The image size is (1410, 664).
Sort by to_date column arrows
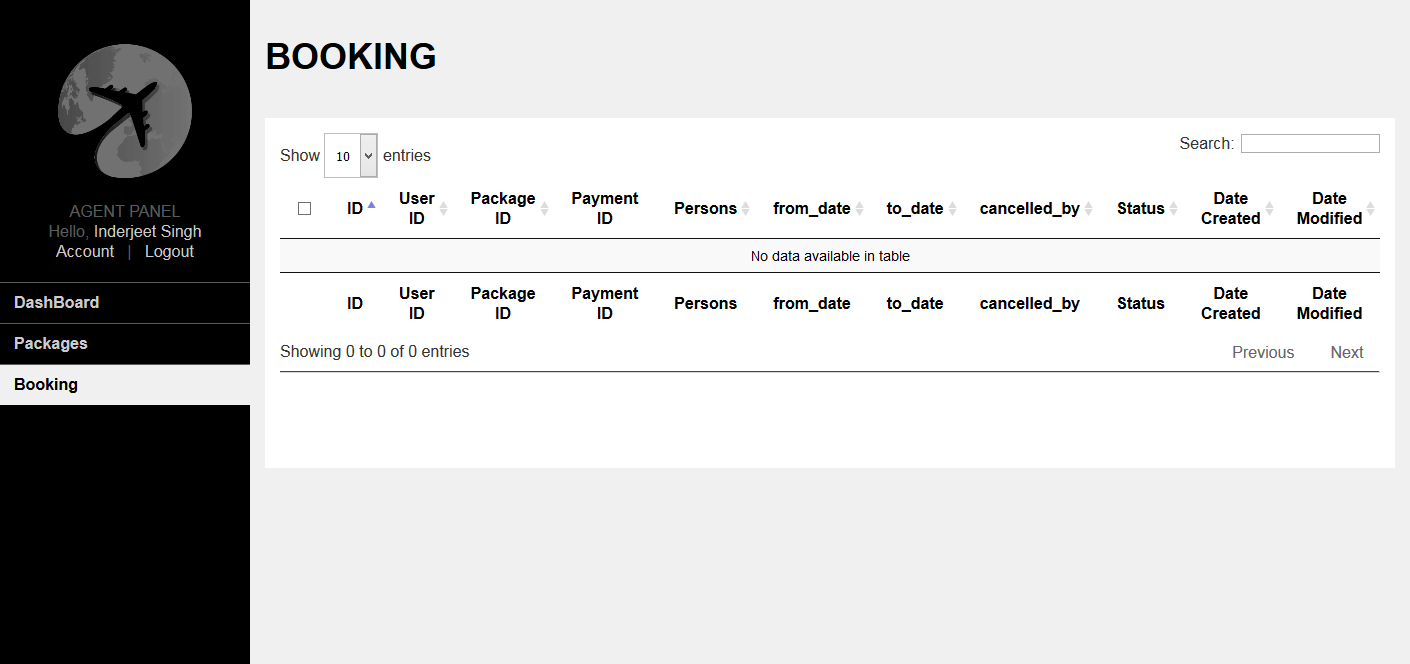coord(952,209)
